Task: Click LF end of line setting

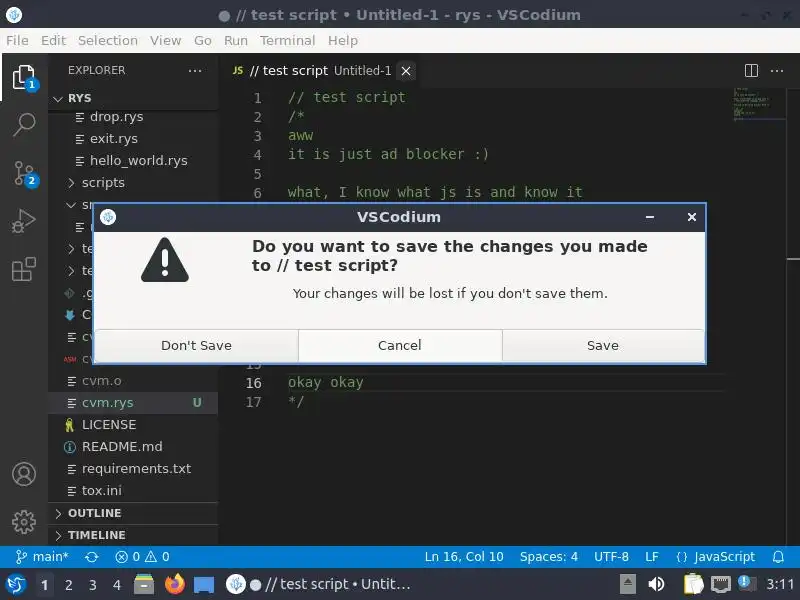Action: coord(652,557)
